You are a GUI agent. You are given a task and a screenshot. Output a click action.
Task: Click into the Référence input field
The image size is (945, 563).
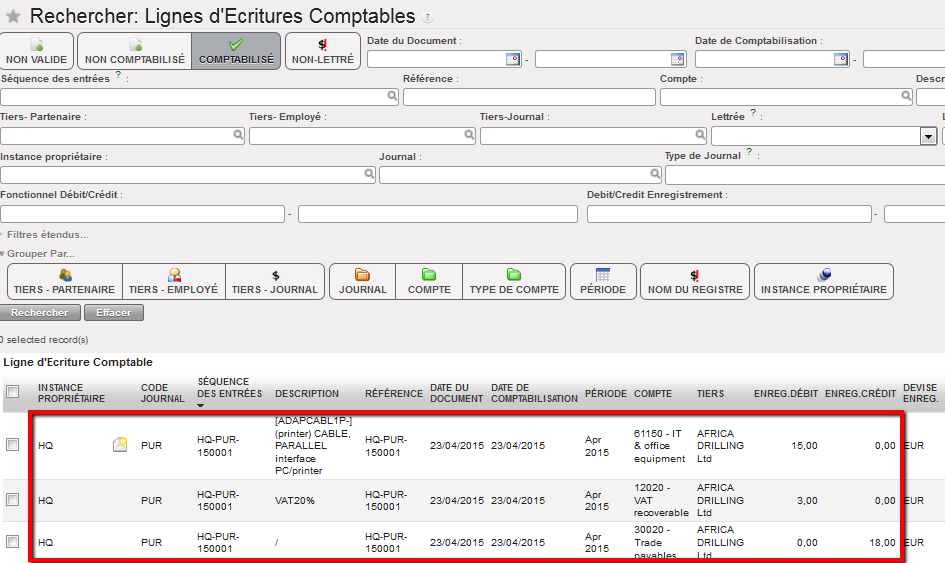529,97
